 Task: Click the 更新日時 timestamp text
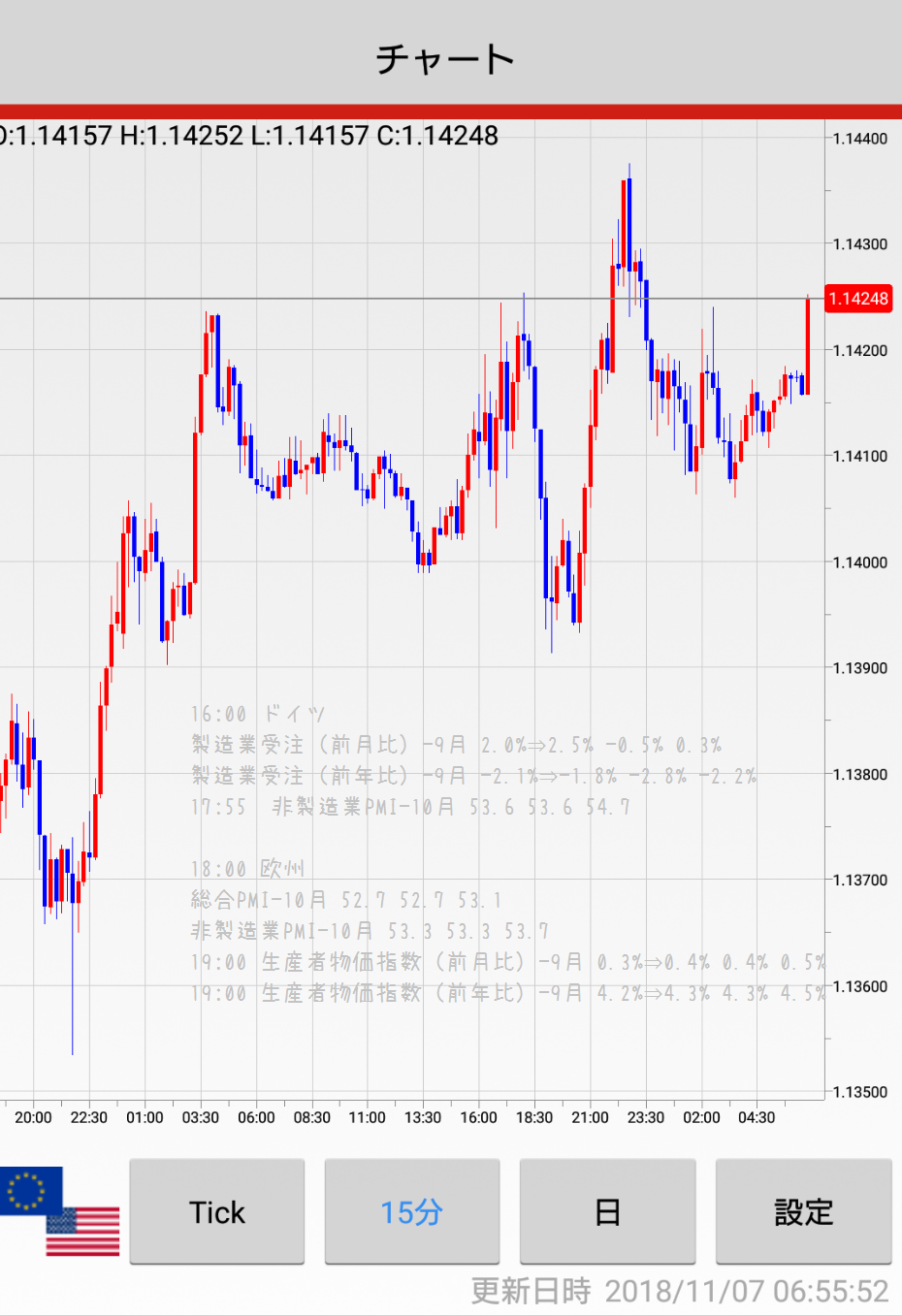click(x=679, y=1291)
